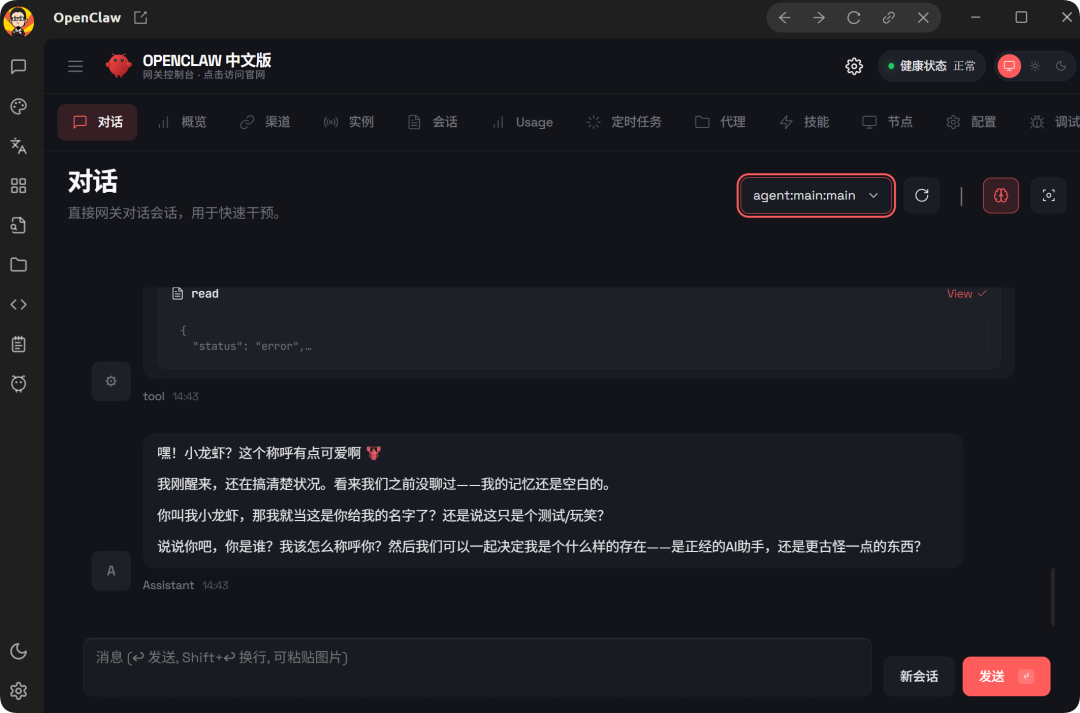Collapse the sidebar with hamburger menu
The image size is (1080, 713).
75,66
